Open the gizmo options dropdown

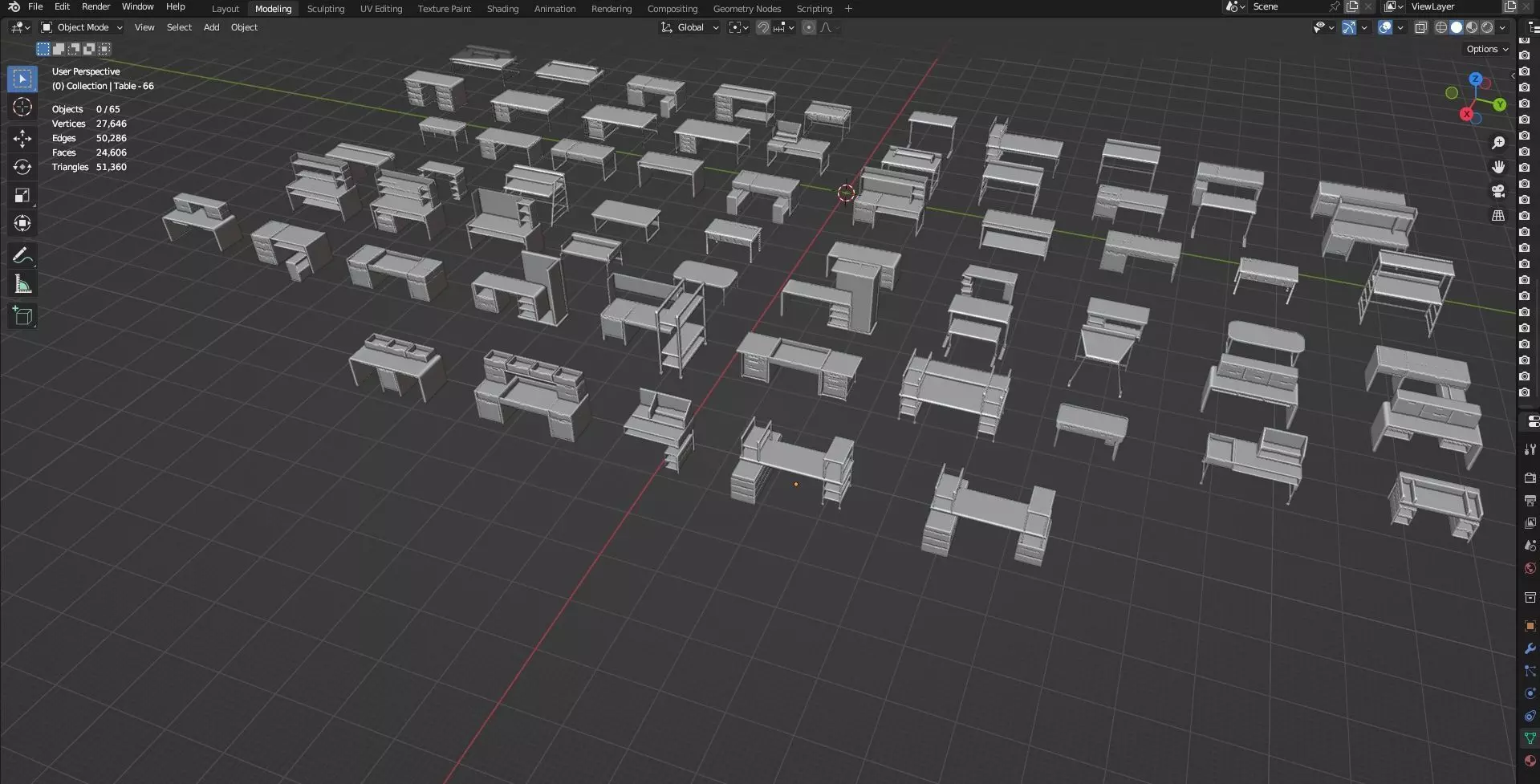coord(1364,27)
